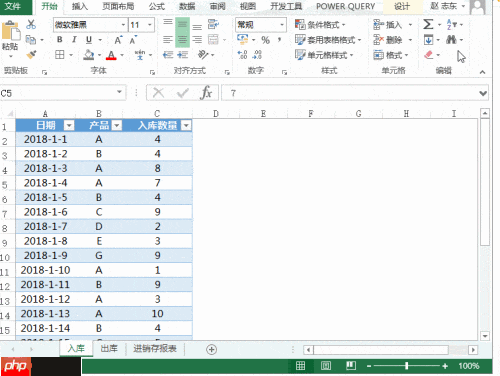This screenshot has width=500, height=376.
Task: Click the Fill down icon
Action: click(428, 40)
